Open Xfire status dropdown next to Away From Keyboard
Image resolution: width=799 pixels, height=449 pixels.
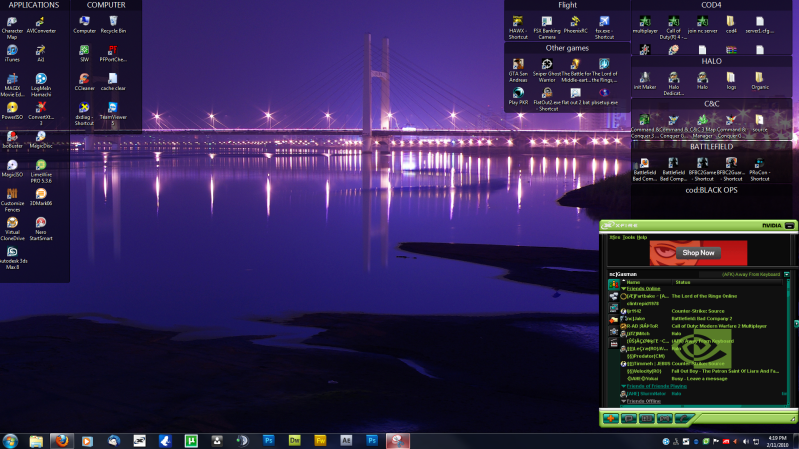point(787,274)
